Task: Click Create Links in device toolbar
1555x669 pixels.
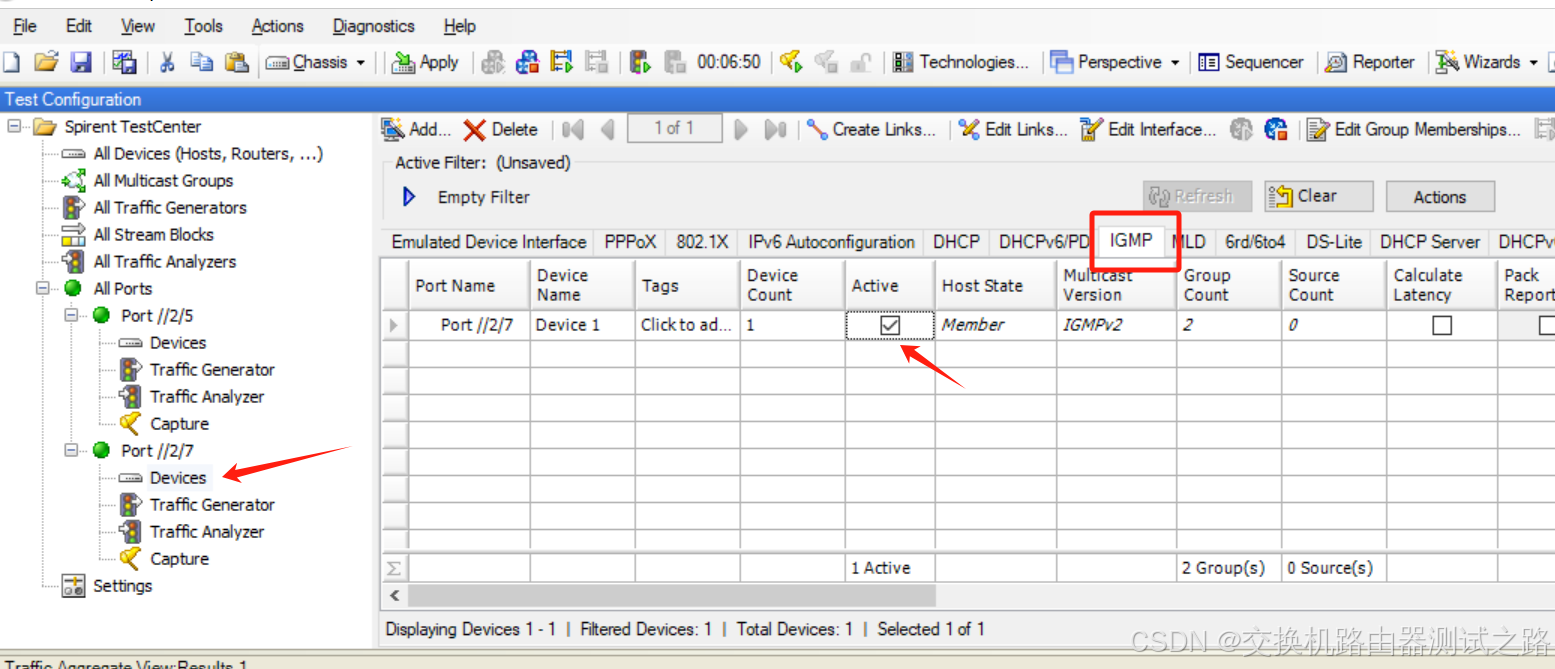Action: [x=871, y=129]
